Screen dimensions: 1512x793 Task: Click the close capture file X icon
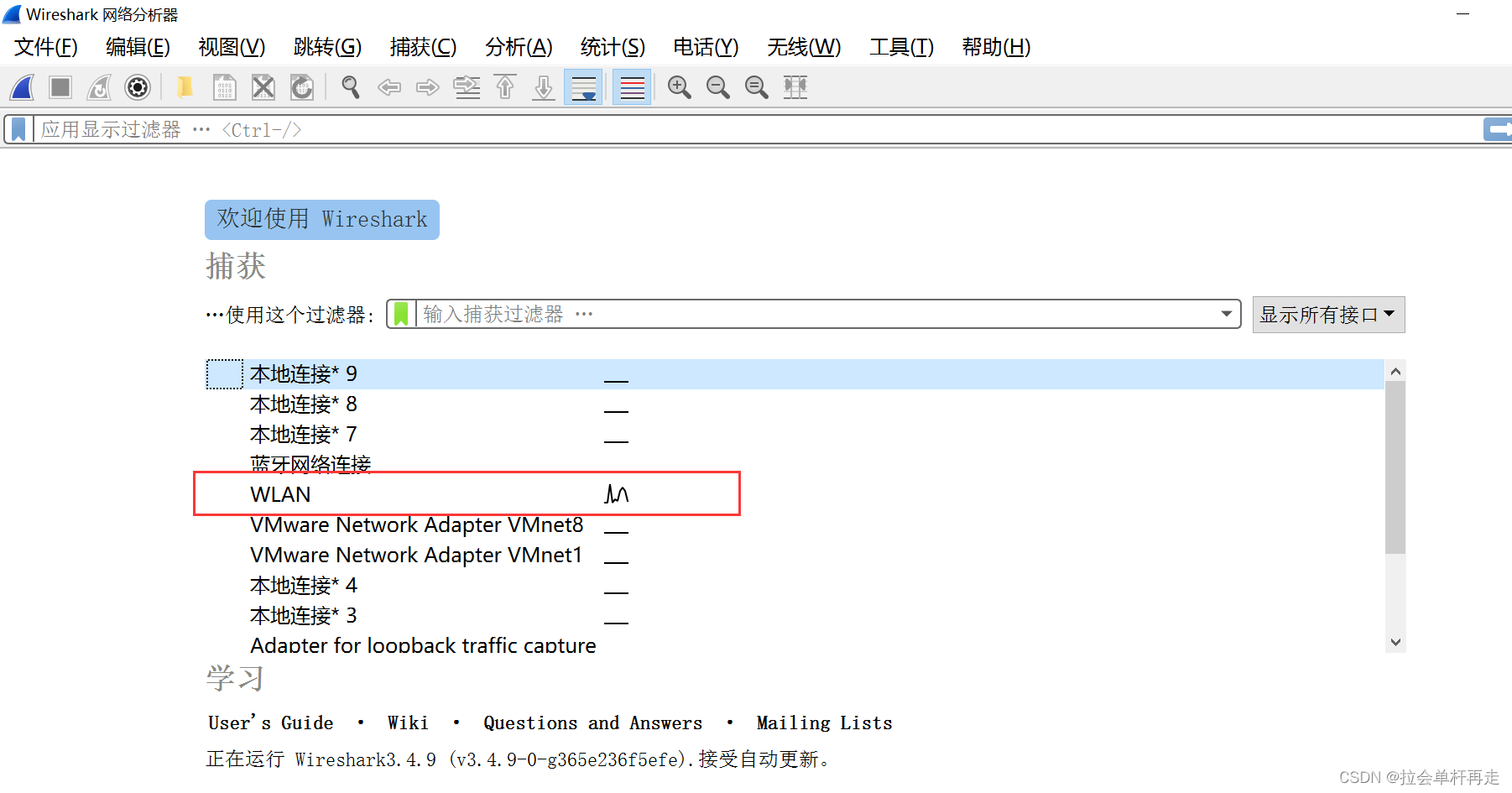(263, 87)
